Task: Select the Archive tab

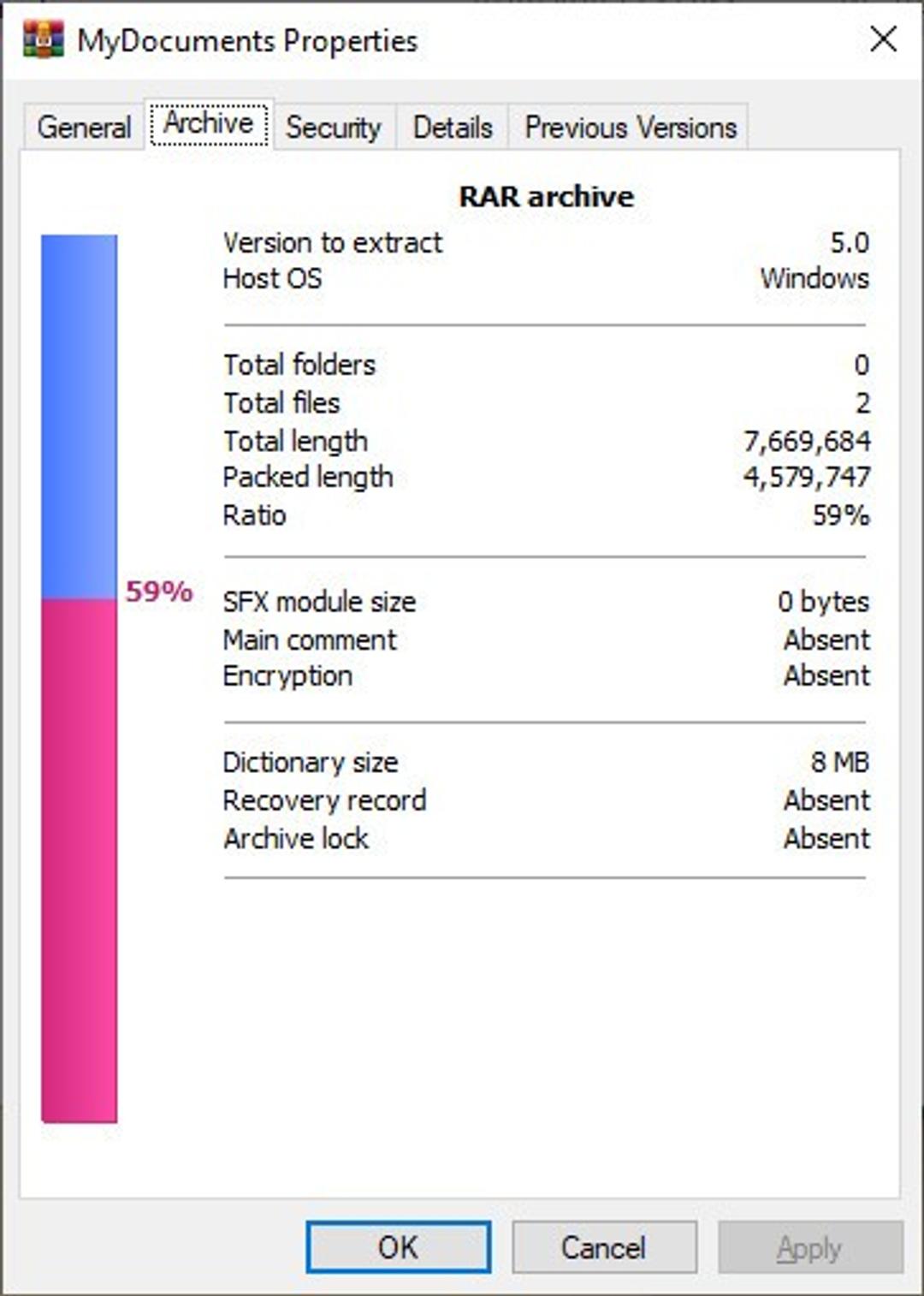Action: pos(209,124)
